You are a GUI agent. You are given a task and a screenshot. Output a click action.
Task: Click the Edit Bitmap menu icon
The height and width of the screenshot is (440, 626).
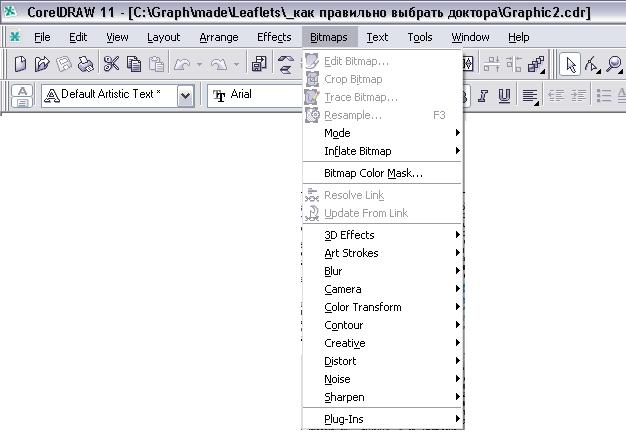[x=312, y=61]
